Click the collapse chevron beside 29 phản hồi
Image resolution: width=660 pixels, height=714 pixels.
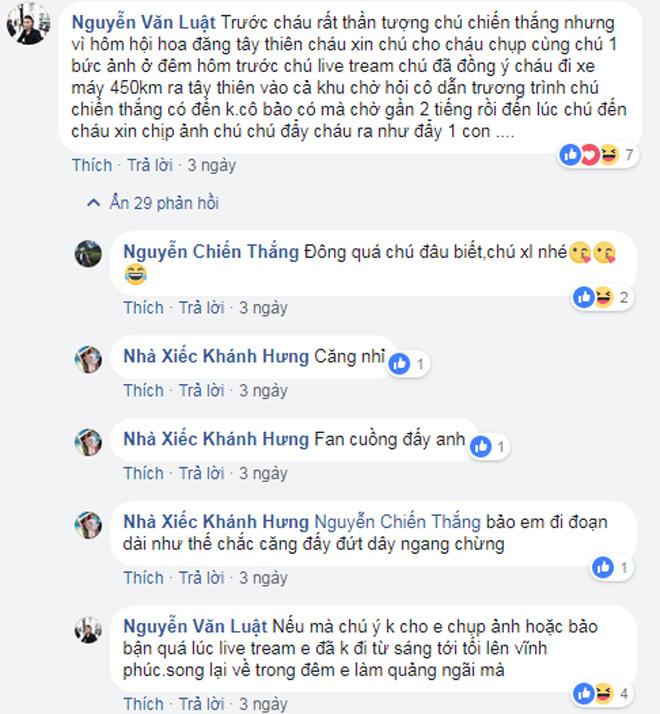point(93,203)
